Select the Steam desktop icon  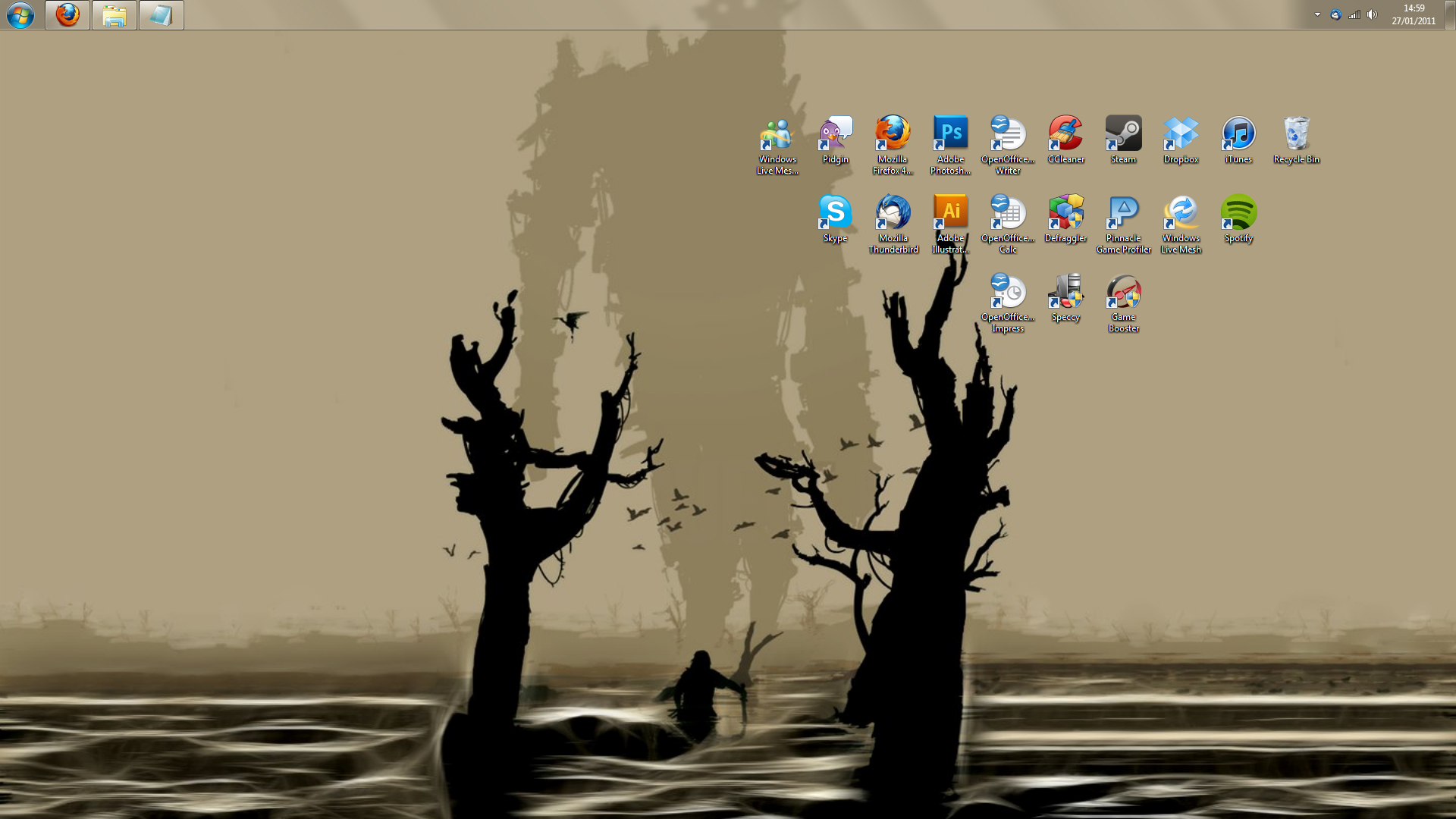point(1123,134)
